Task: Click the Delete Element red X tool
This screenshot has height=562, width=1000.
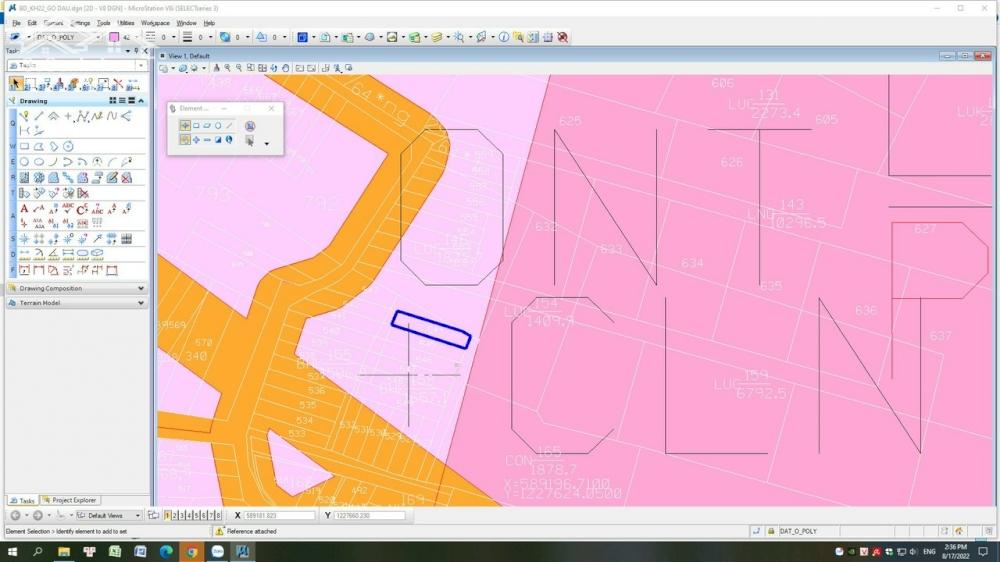Action: tap(118, 84)
